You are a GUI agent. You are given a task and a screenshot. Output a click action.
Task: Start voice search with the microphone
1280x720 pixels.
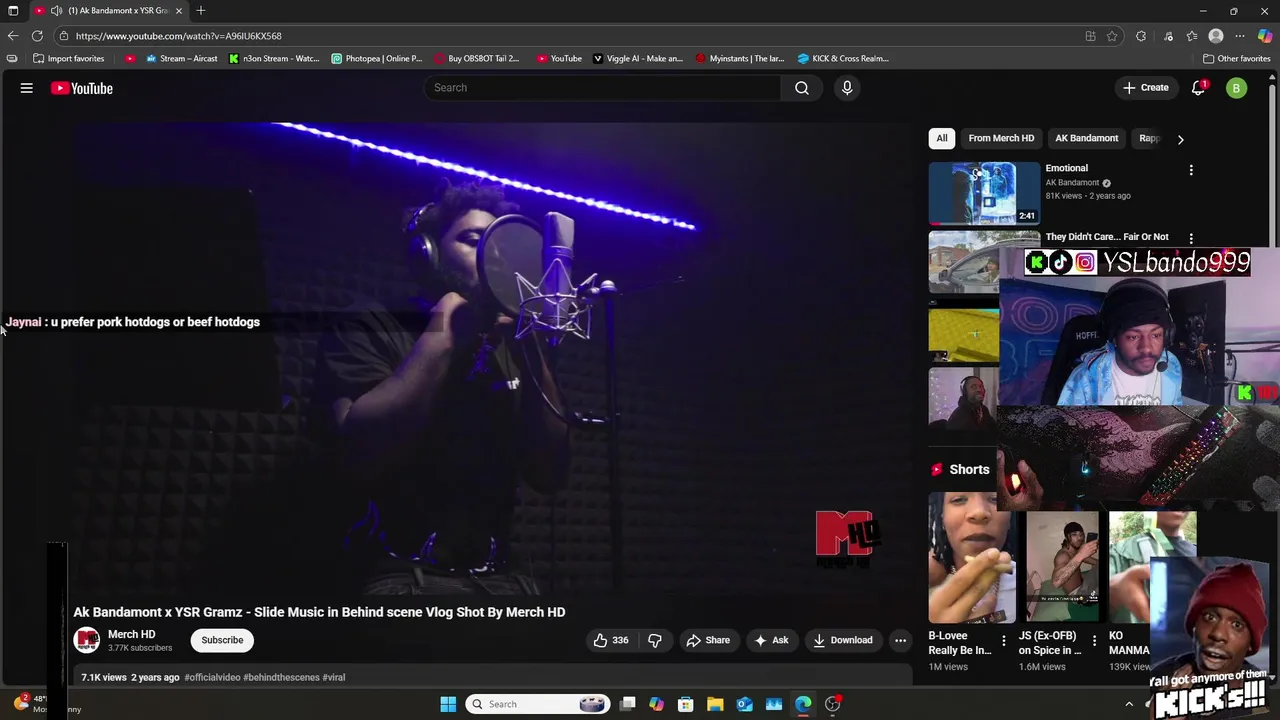click(x=847, y=88)
